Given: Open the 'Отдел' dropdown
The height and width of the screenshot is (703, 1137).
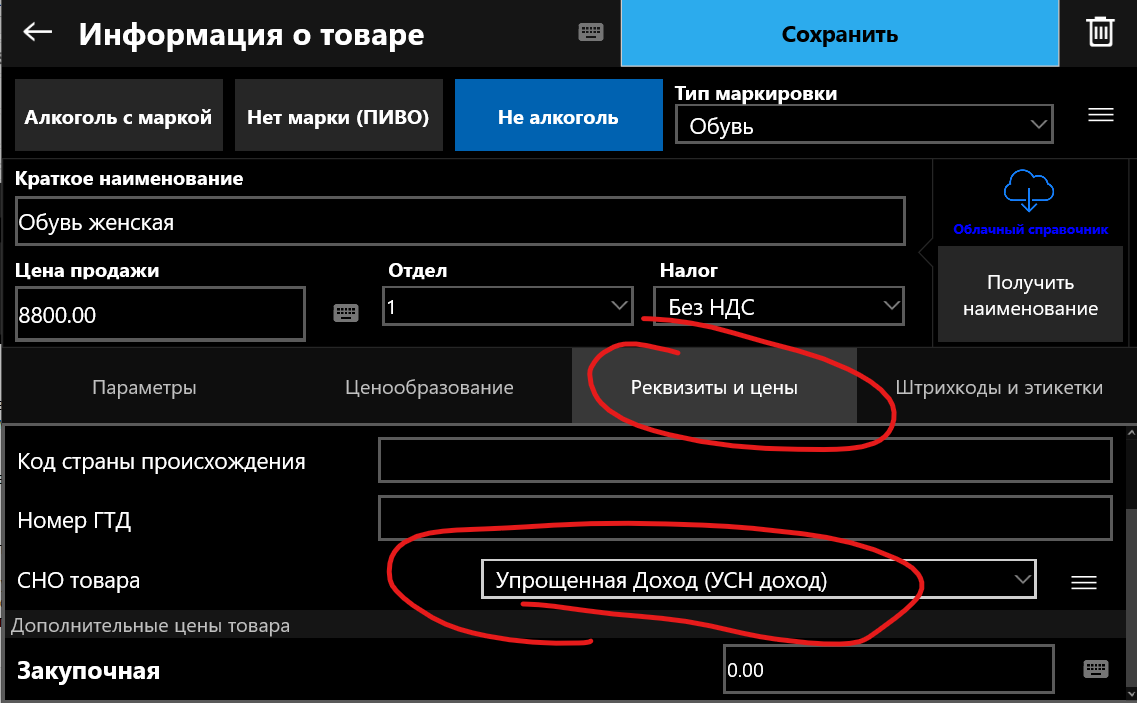Looking at the screenshot, I should pyautogui.click(x=508, y=307).
